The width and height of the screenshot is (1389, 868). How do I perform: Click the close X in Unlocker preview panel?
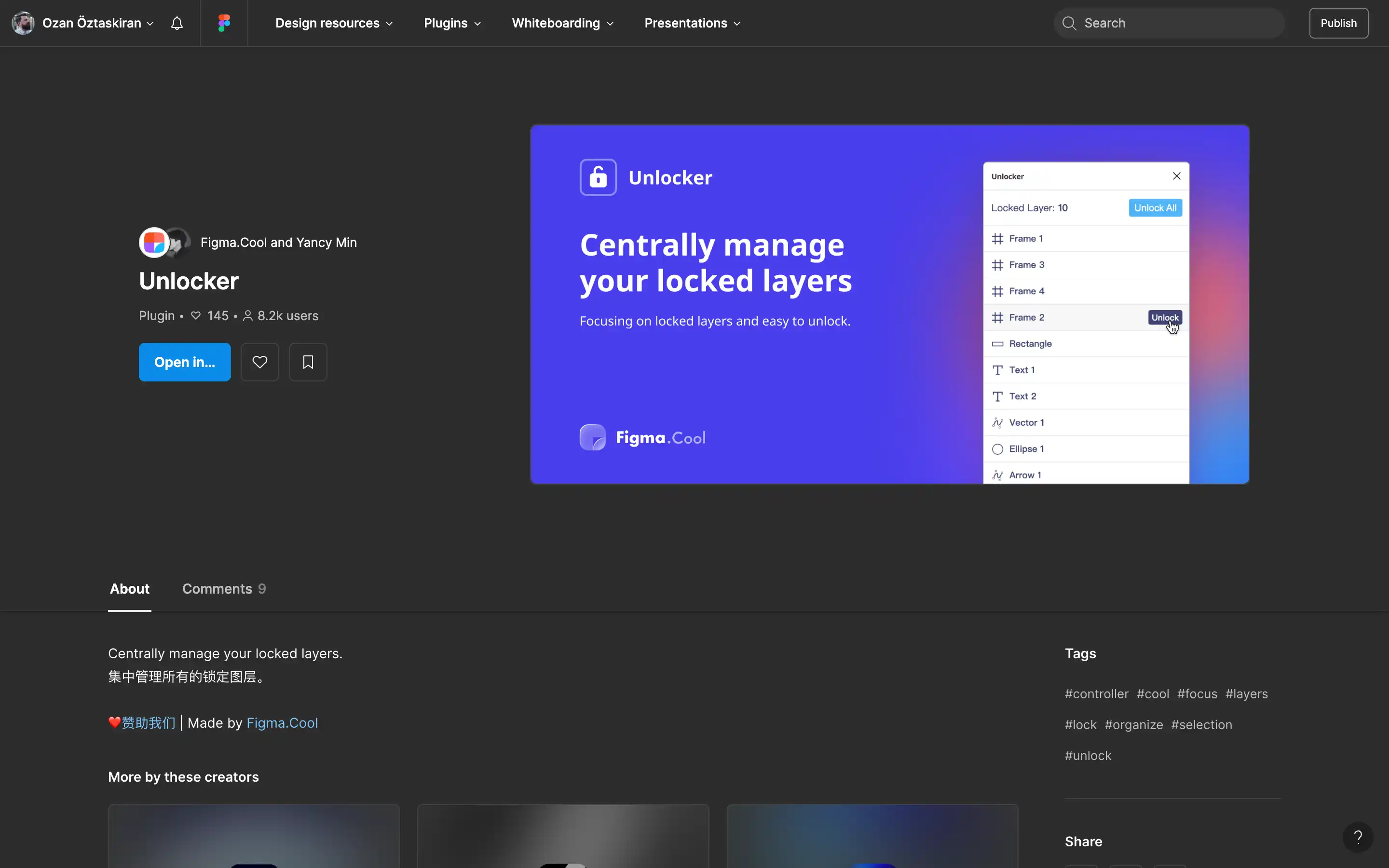pos(1176,176)
